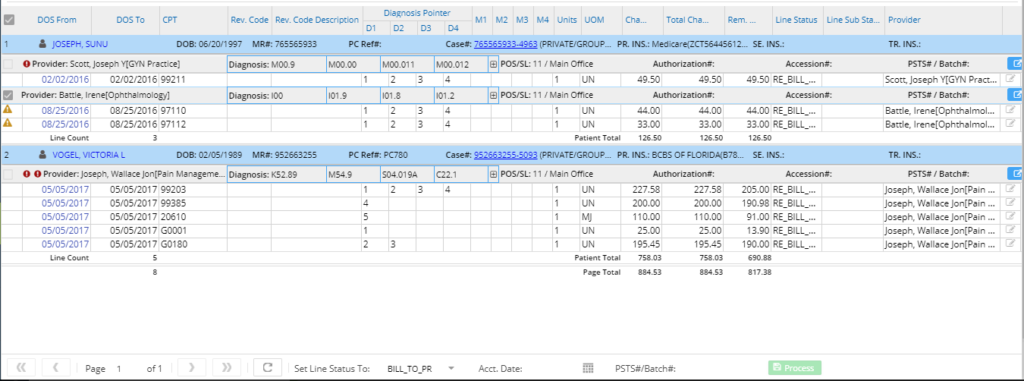Click edit pencil icon on the 97110 line

pyautogui.click(x=1011, y=110)
